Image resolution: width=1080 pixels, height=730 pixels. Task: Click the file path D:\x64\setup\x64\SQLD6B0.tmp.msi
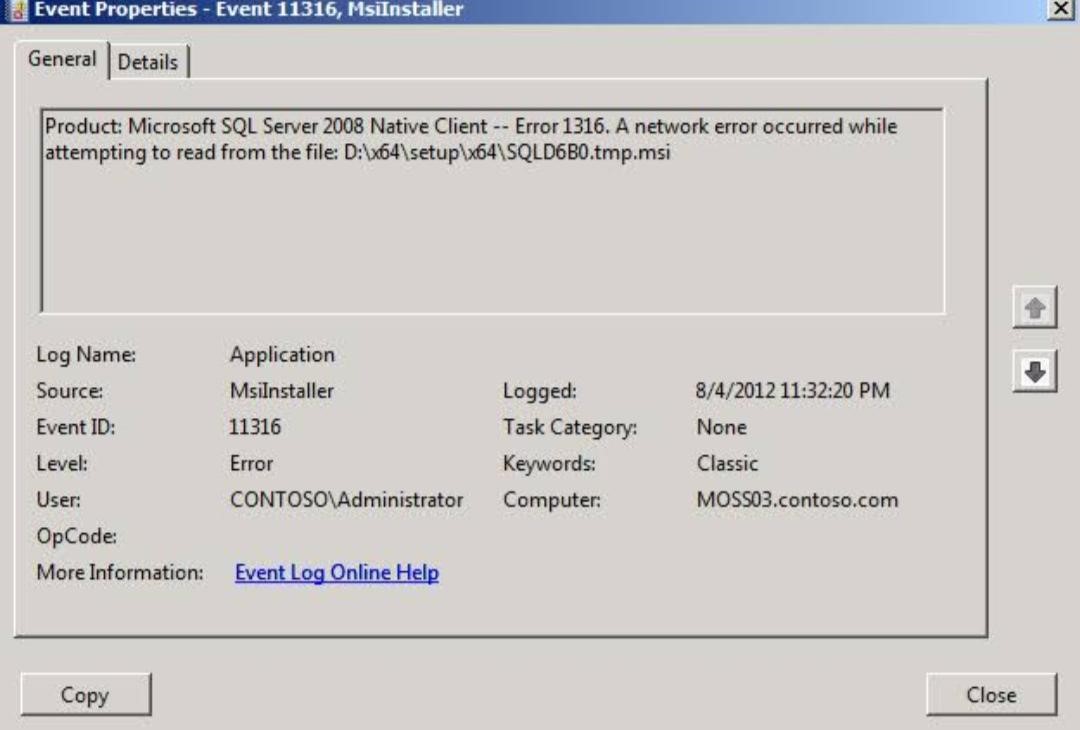click(x=507, y=152)
